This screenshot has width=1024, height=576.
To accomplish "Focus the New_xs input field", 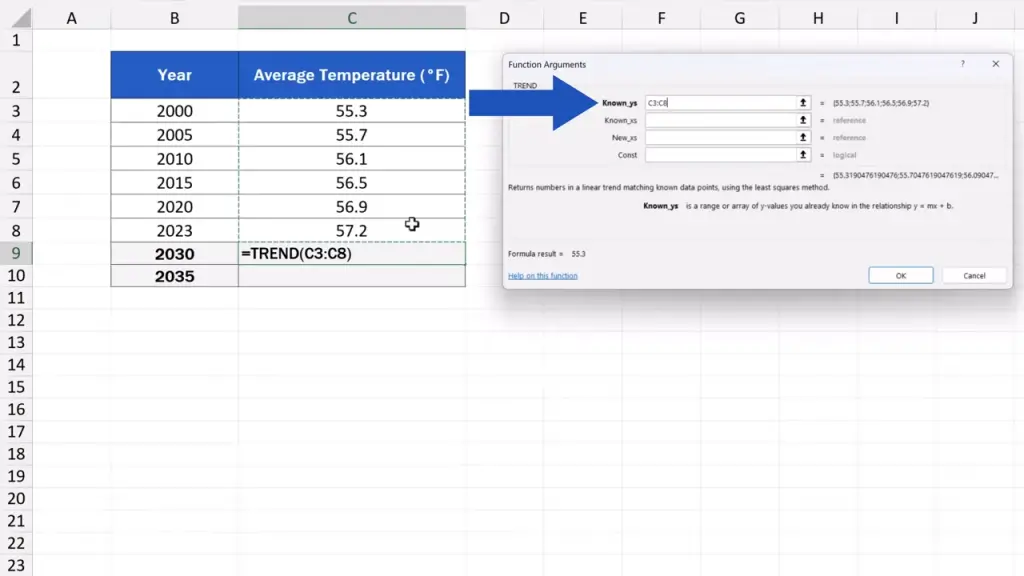I will tap(720, 137).
